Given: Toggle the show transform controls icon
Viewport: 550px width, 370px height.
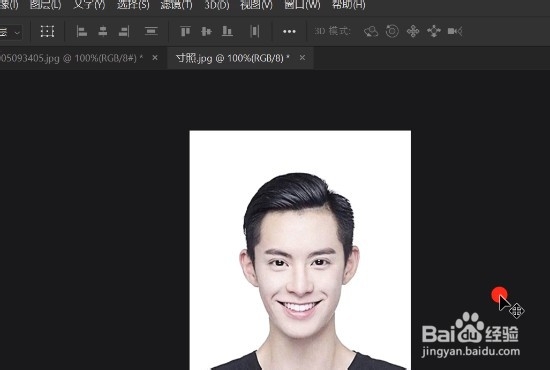Looking at the screenshot, I should pos(47,32).
